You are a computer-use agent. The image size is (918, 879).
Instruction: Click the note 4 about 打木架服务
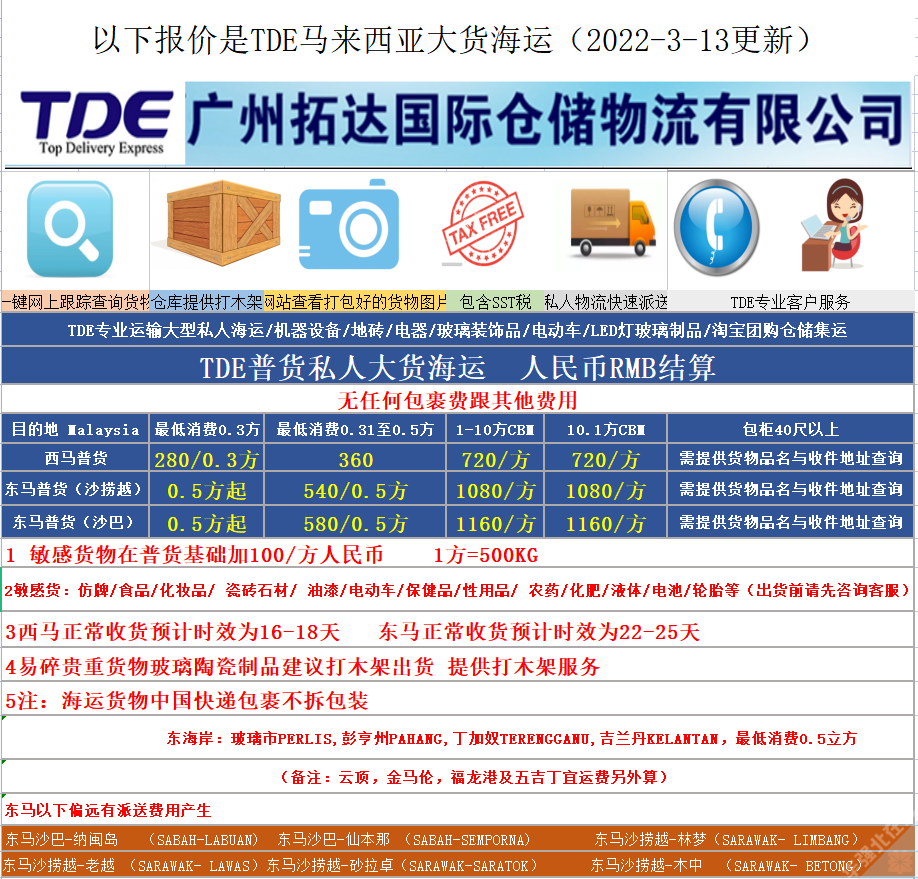point(302,666)
